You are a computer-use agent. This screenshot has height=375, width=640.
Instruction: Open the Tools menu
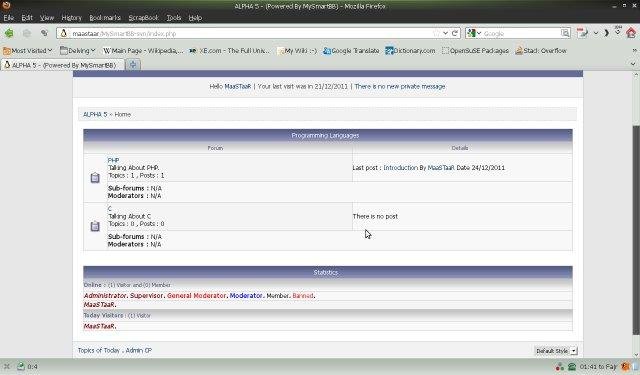173,18
